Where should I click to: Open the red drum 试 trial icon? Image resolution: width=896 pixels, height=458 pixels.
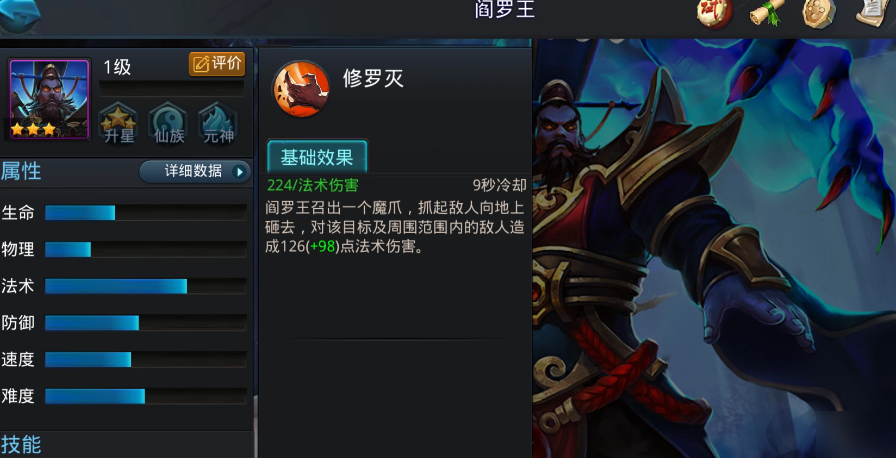click(x=714, y=14)
